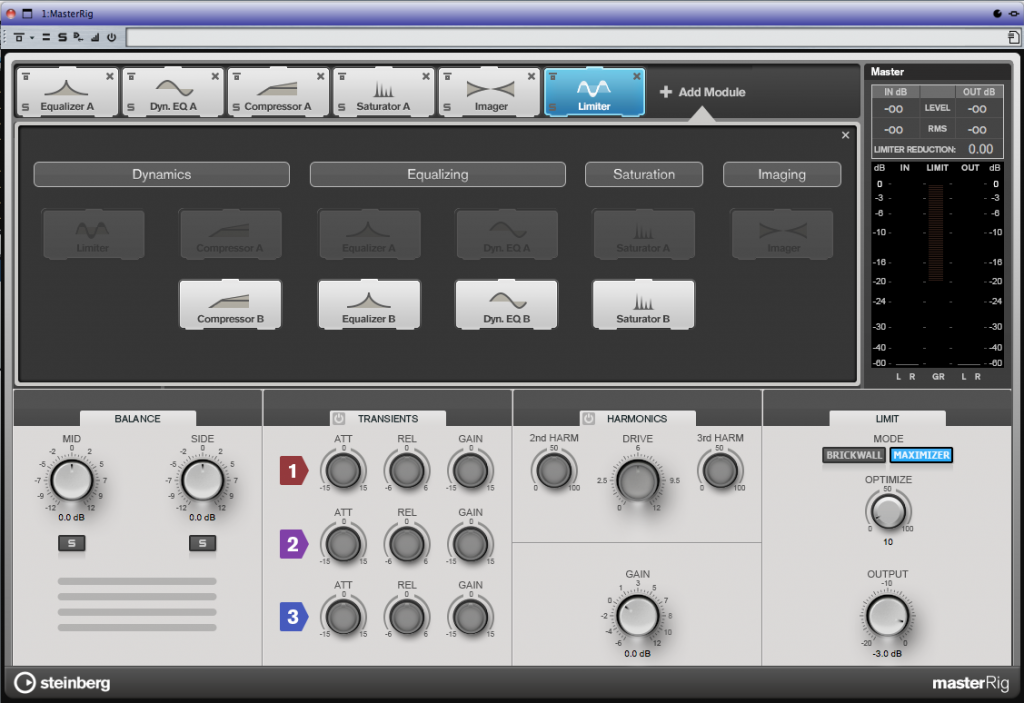This screenshot has height=703, width=1024.
Task: Open the Dyn. EQ A module tab
Action: click(173, 92)
